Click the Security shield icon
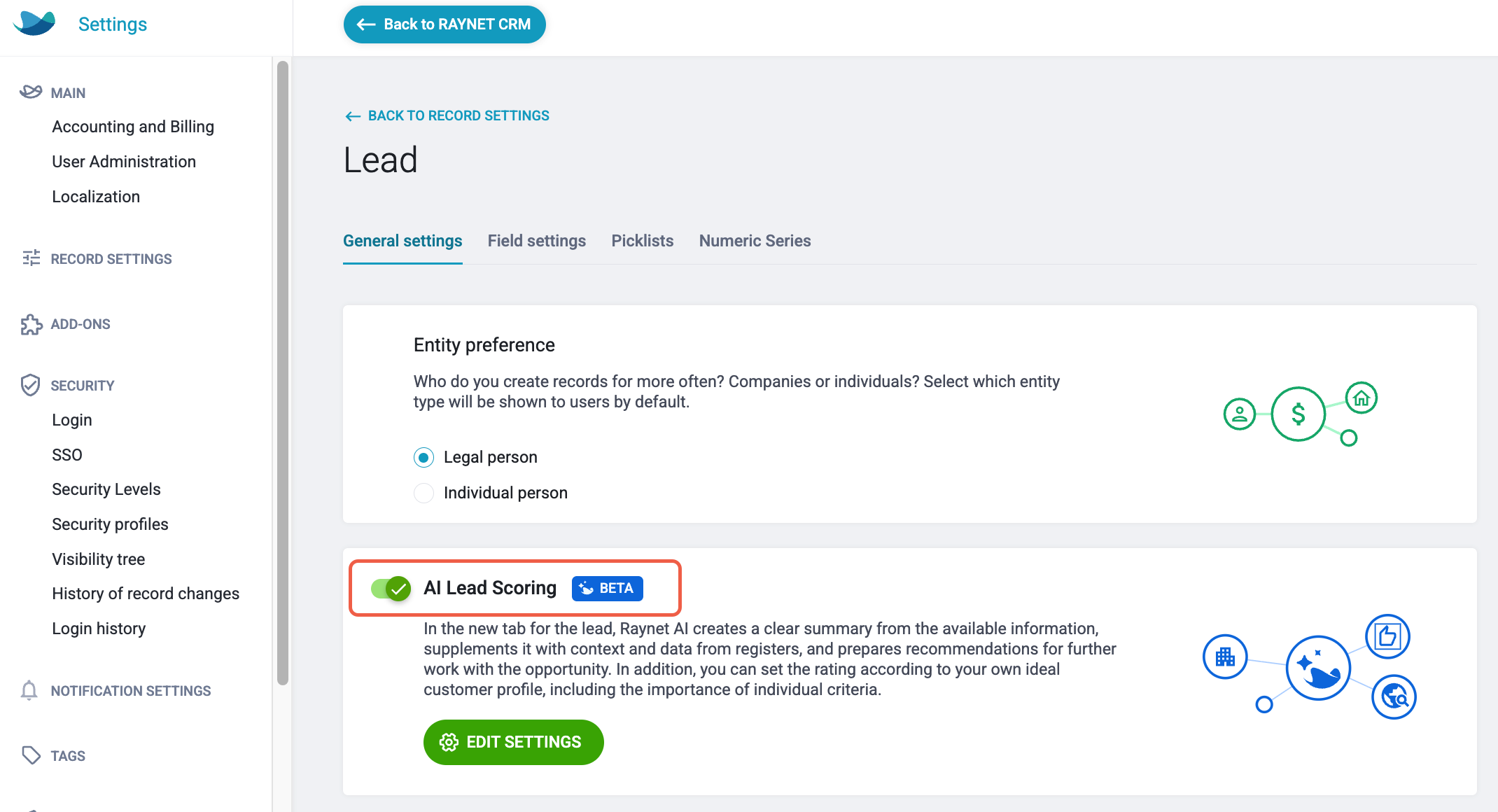This screenshot has height=812, width=1498. click(30, 385)
